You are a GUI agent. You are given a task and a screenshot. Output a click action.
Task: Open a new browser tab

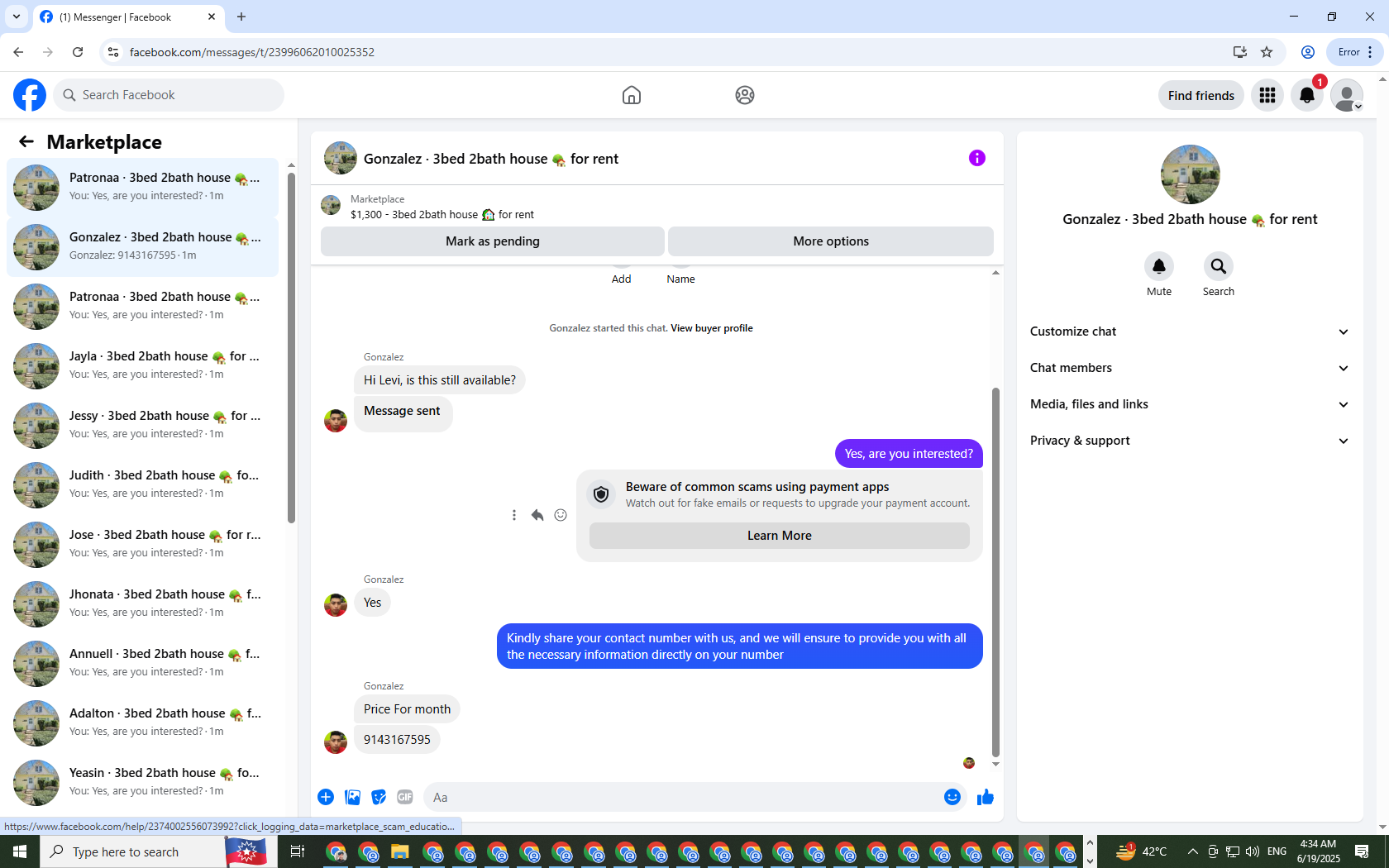click(241, 17)
